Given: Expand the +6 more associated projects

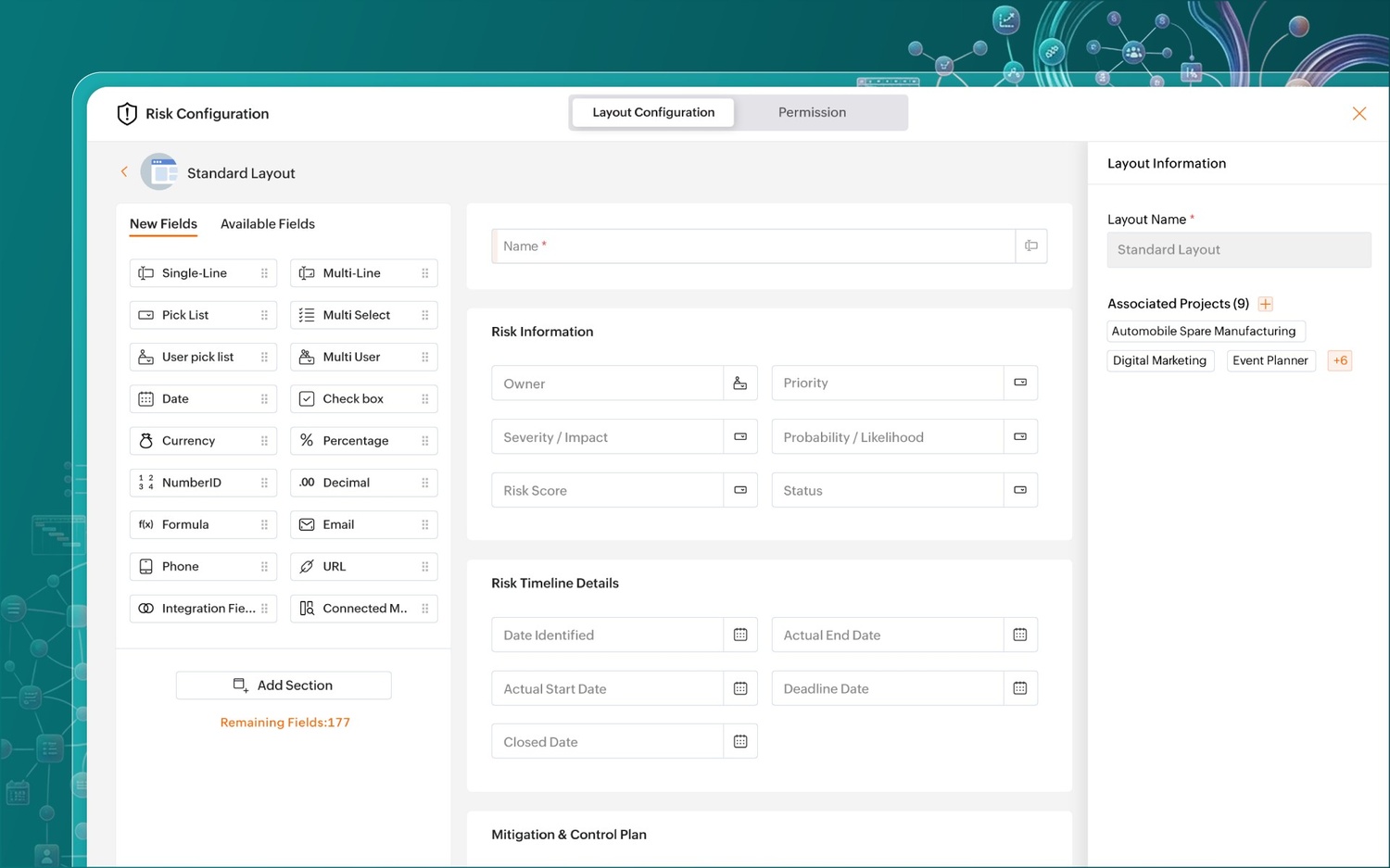Looking at the screenshot, I should click(1339, 360).
